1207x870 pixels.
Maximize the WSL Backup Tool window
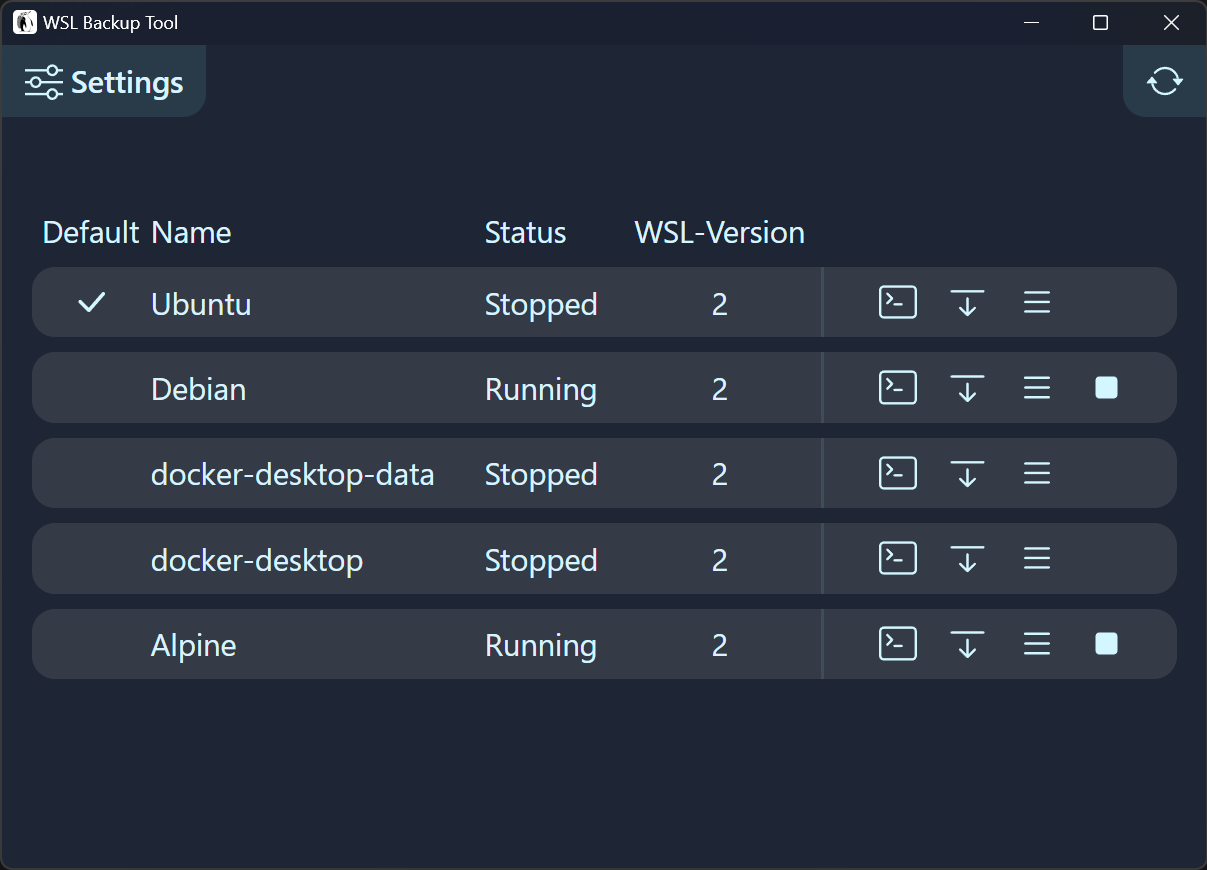coord(1100,22)
